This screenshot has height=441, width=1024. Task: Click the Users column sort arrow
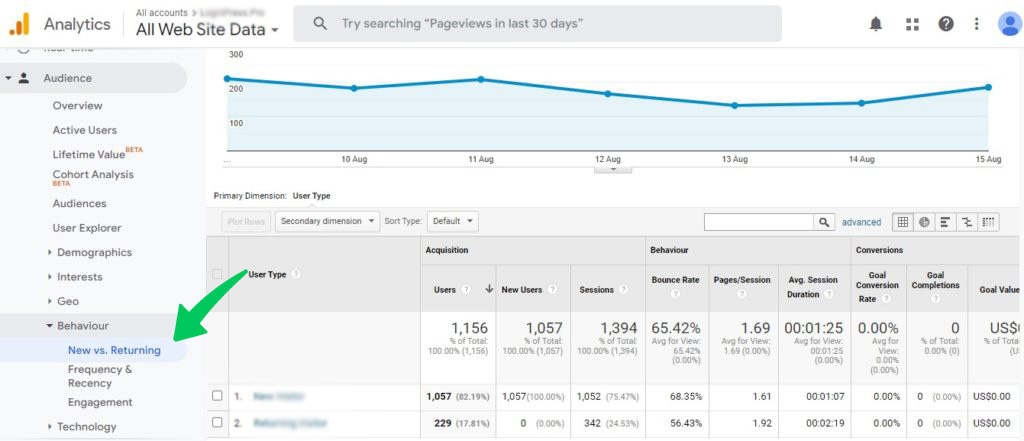[x=488, y=289]
